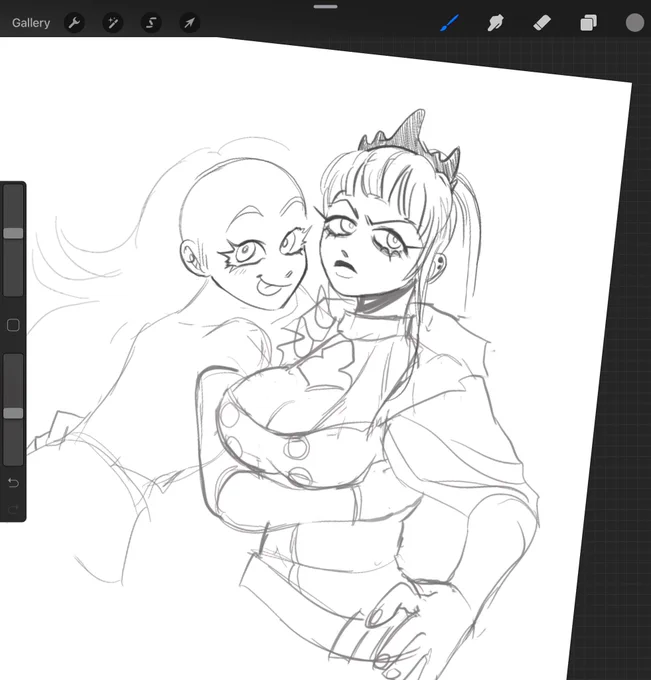Screen dimensions: 651x680
Task: Select the Brush tool
Action: pos(449,23)
